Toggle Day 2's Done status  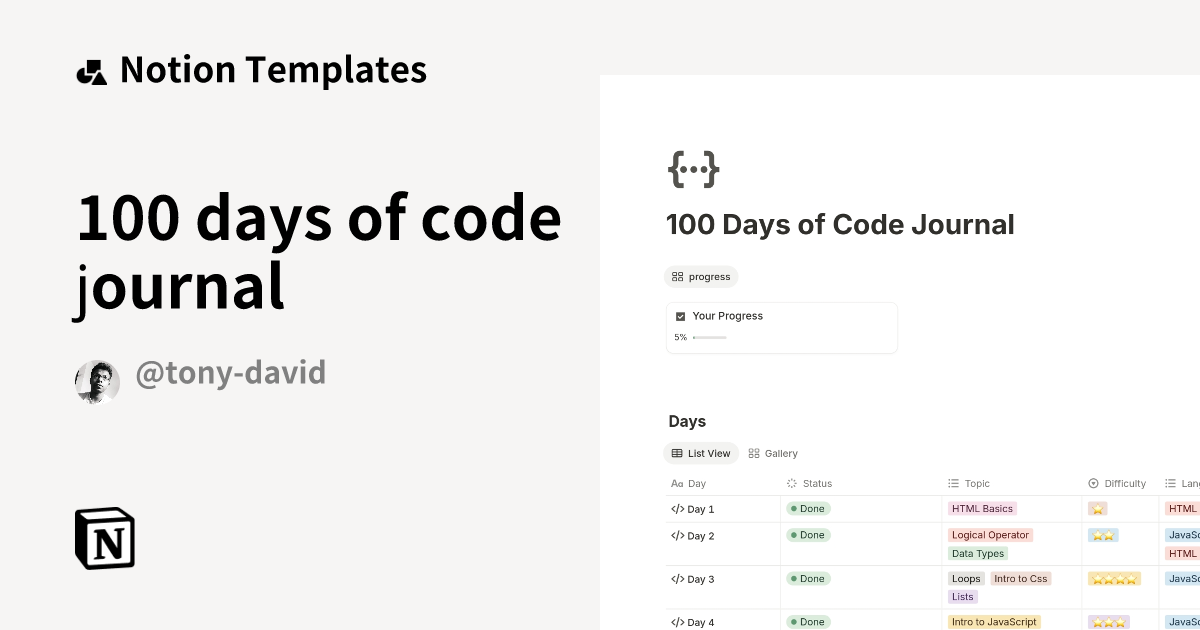(x=808, y=535)
